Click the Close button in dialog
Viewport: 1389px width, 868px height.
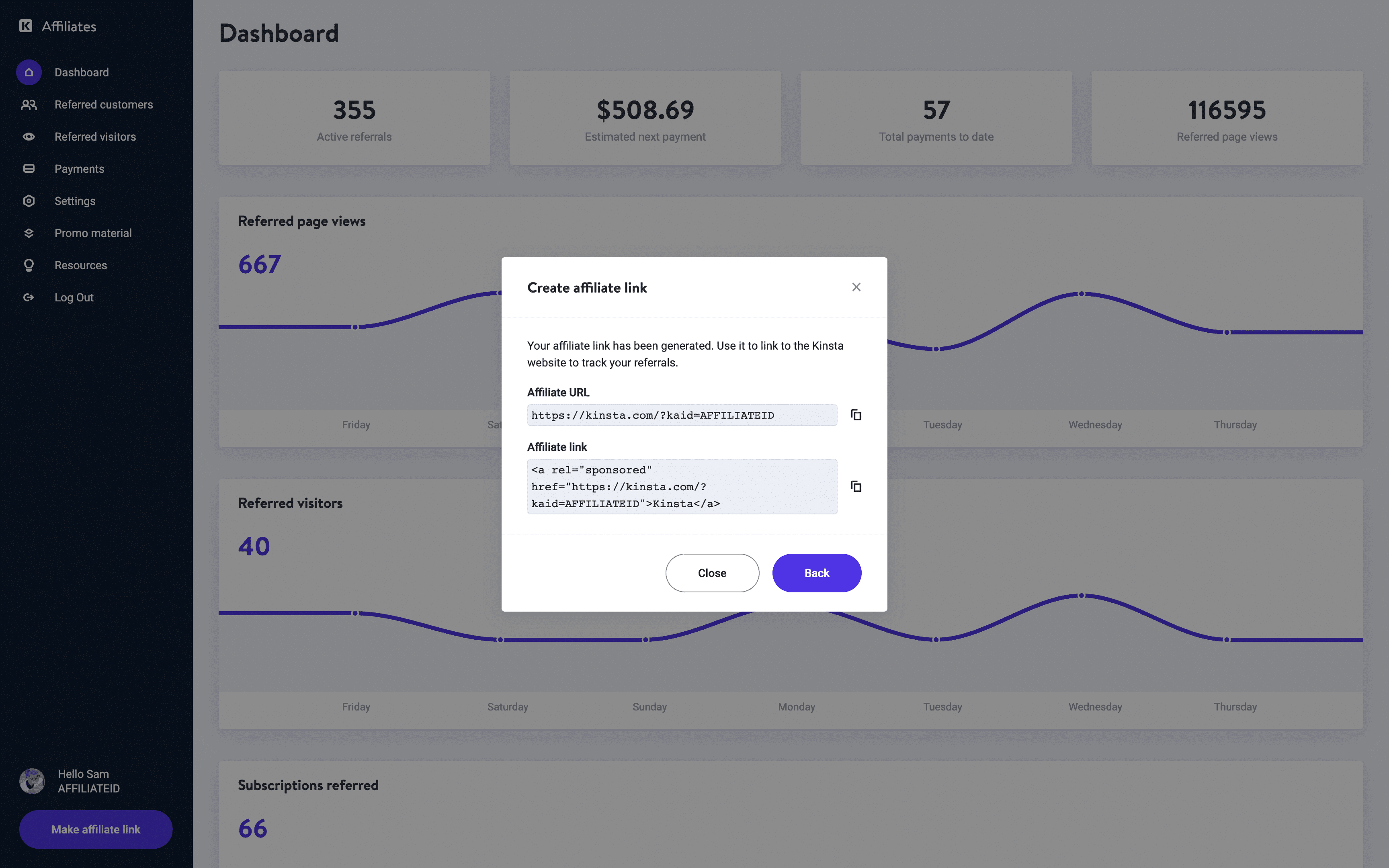[x=712, y=572]
